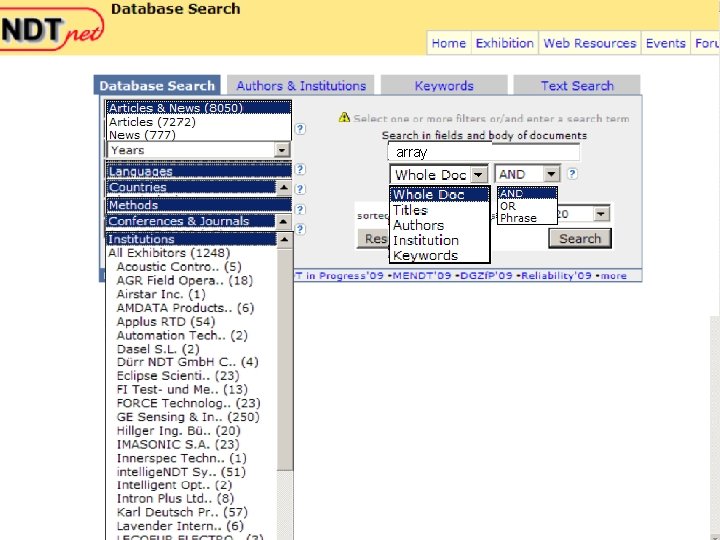
Task: Click the Institutions list scrollbar thumb
Action: [285, 359]
